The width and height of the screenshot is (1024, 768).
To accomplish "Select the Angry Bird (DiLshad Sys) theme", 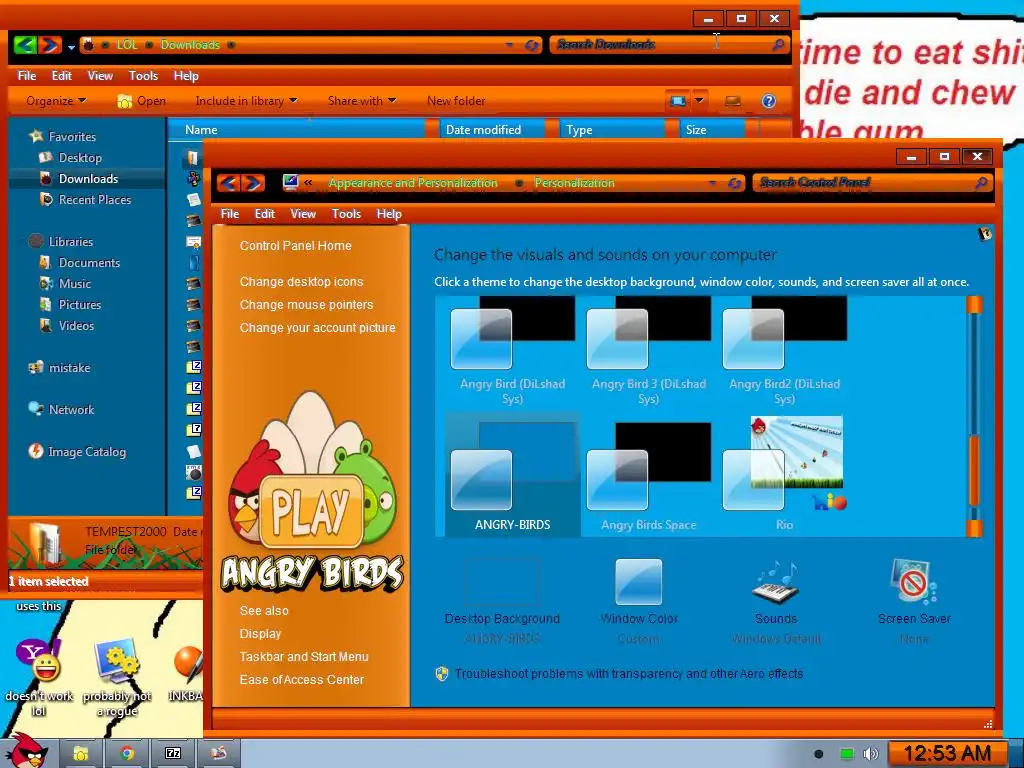I will (x=512, y=353).
